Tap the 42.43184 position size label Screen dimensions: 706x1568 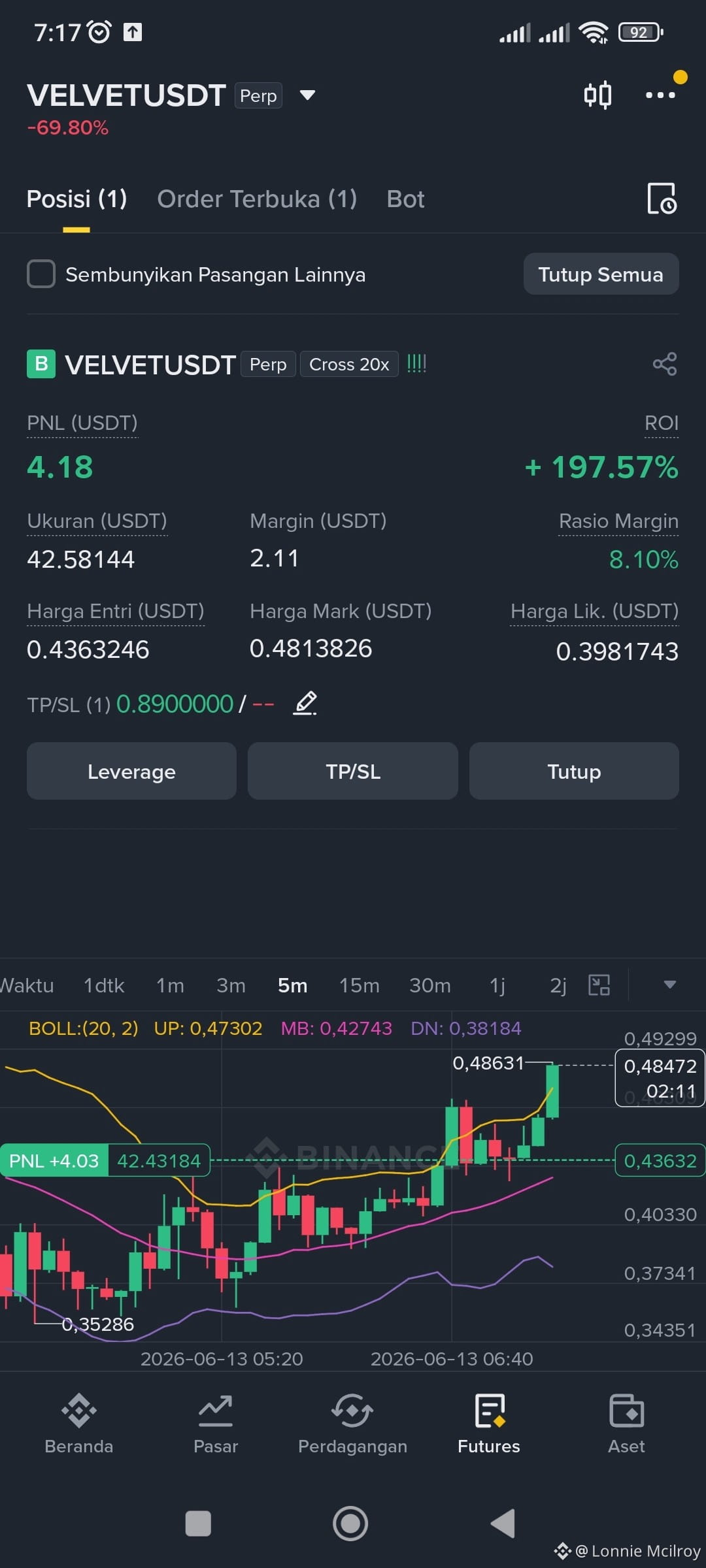[159, 1160]
